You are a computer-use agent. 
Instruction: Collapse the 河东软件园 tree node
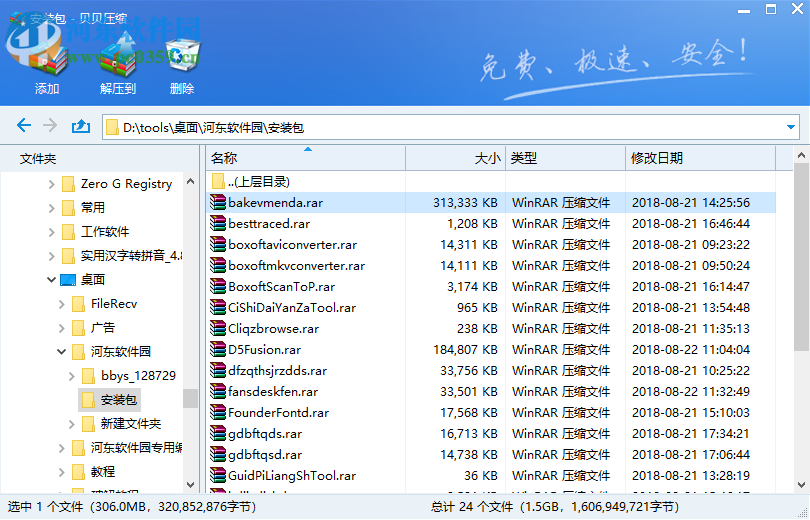click(x=61, y=352)
